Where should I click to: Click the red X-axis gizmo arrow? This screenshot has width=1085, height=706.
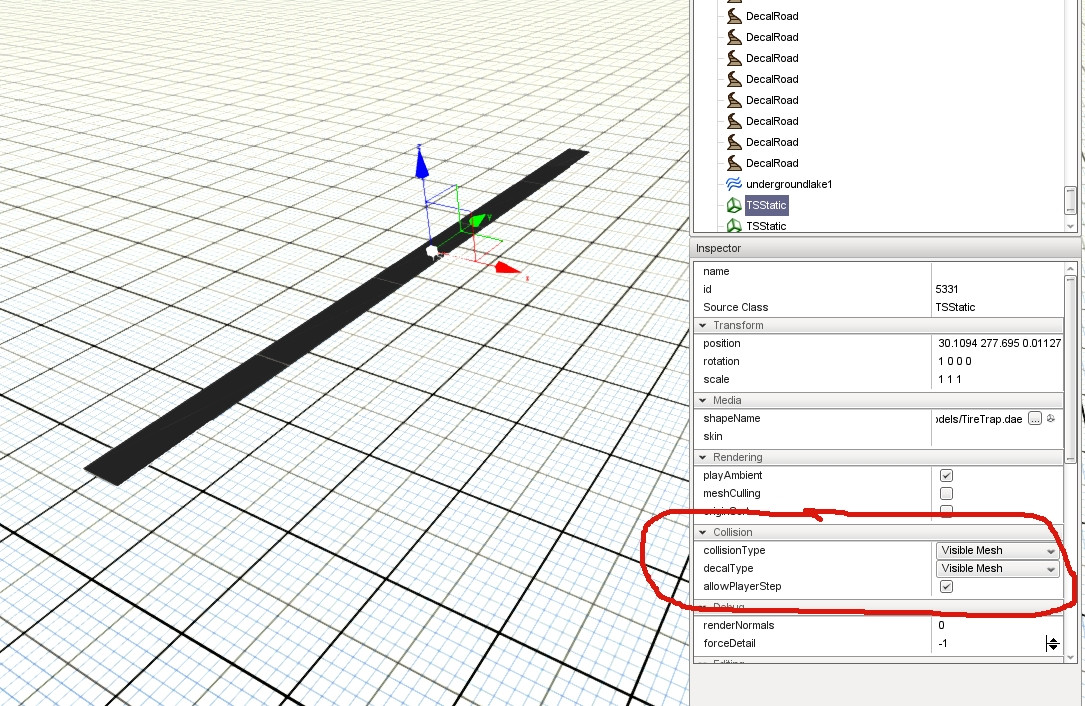pyautogui.click(x=507, y=267)
